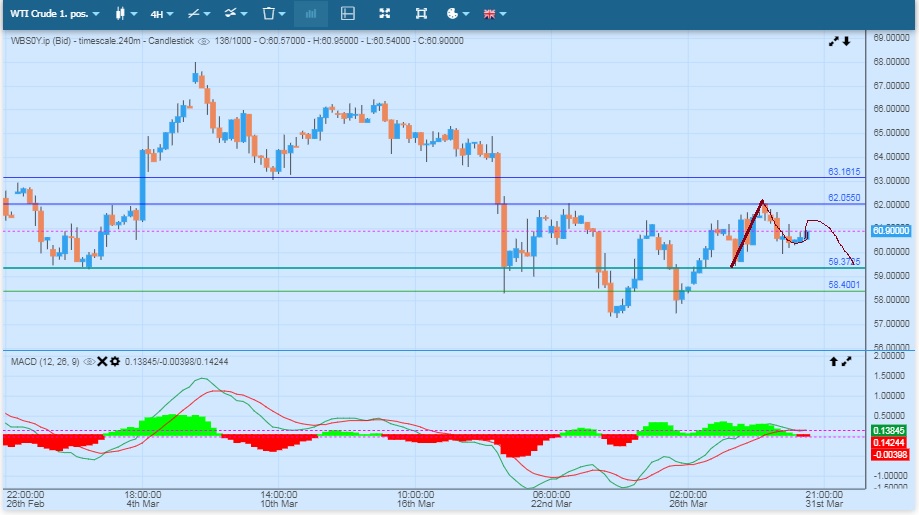Remove the MACD indicator with X
The width and height of the screenshot is (919, 515).
coord(102,361)
